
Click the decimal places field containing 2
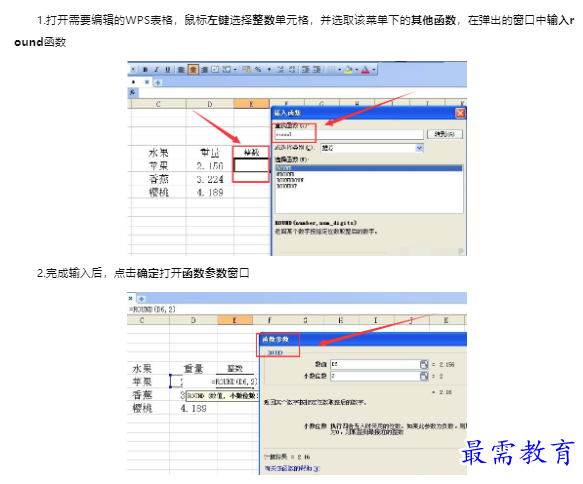coord(375,376)
